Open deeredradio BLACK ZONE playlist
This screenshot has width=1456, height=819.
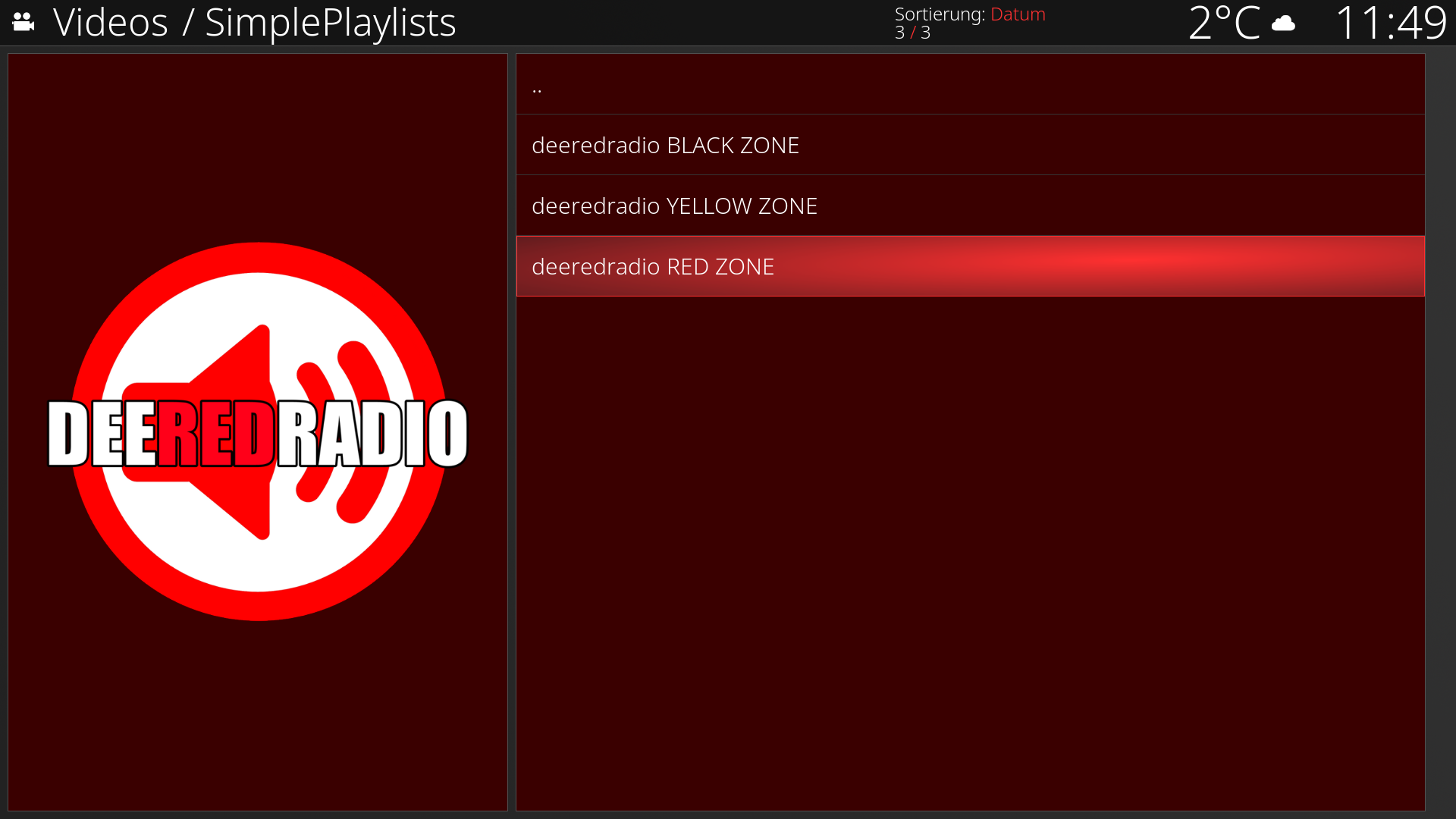(970, 145)
